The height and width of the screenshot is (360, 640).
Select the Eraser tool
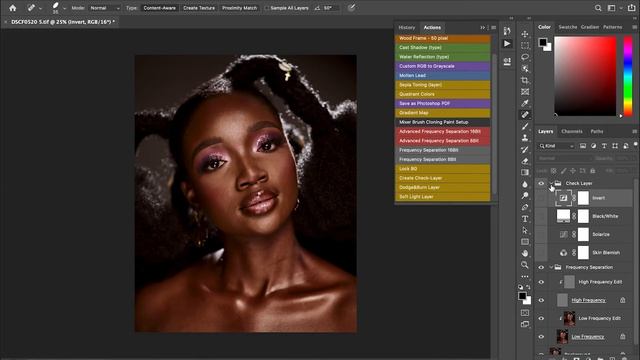525,161
